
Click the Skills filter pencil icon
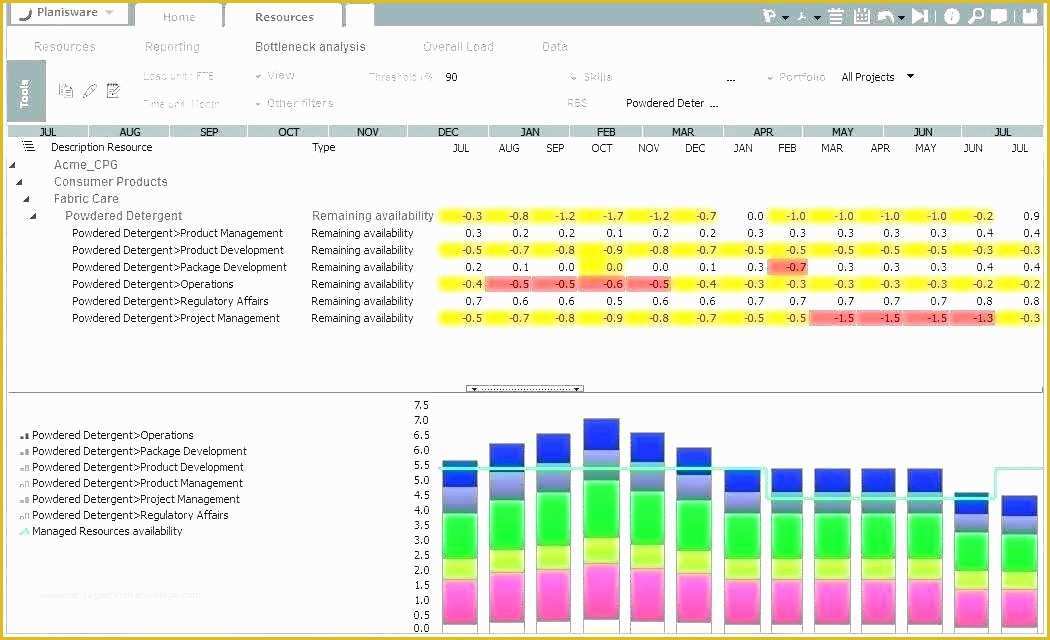pos(573,77)
